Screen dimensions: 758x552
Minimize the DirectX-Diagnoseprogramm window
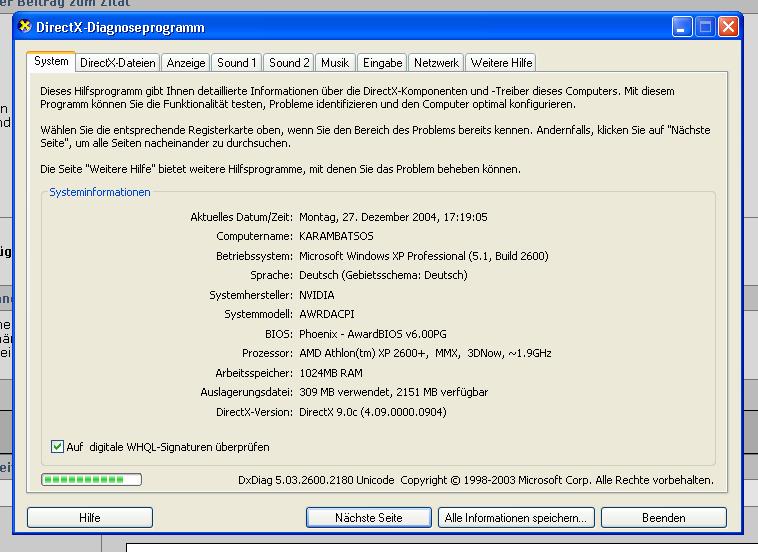click(x=682, y=27)
